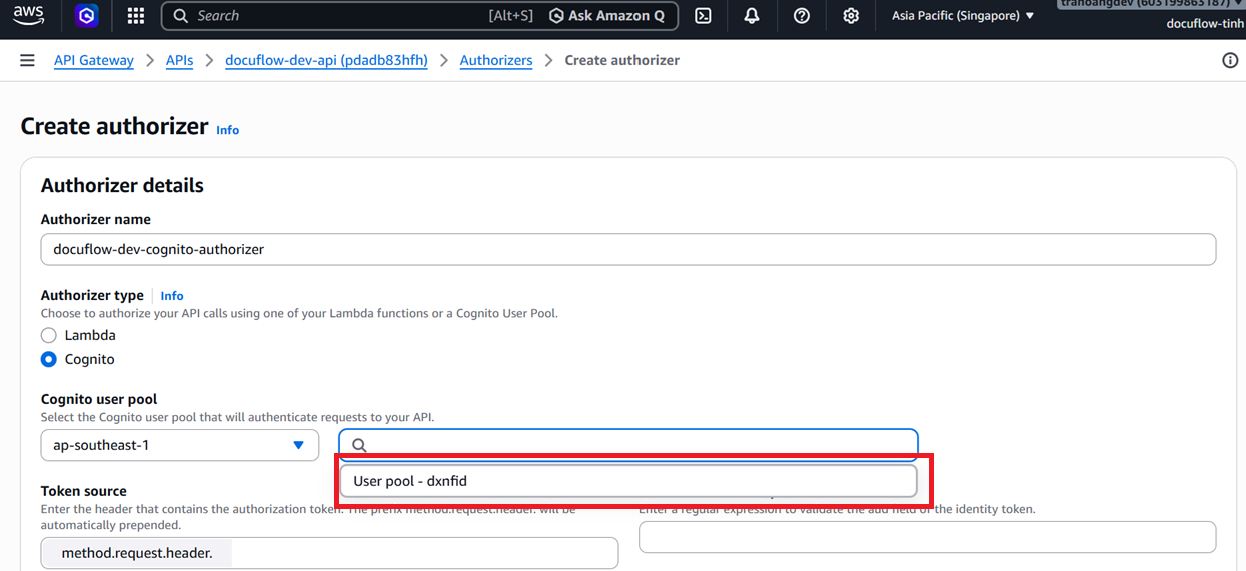Screen dimensions: 1246x571
Task: Click the Cognito user pool search box
Action: coord(628,445)
